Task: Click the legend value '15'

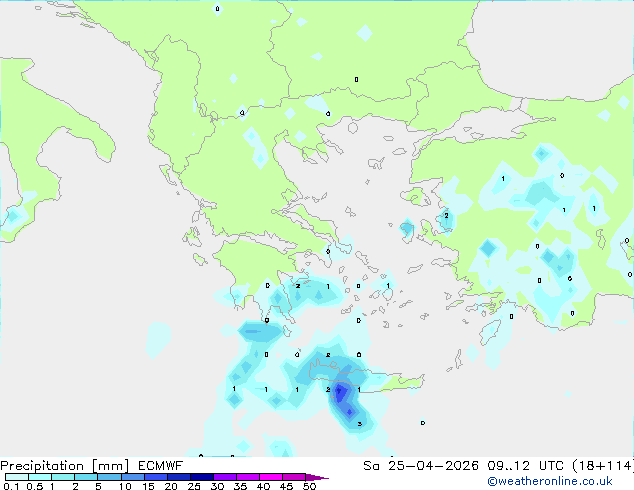Action: coord(148,486)
